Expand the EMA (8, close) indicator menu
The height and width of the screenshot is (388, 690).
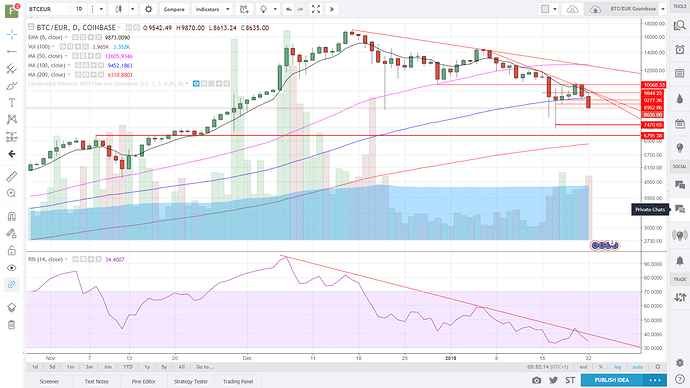66,37
